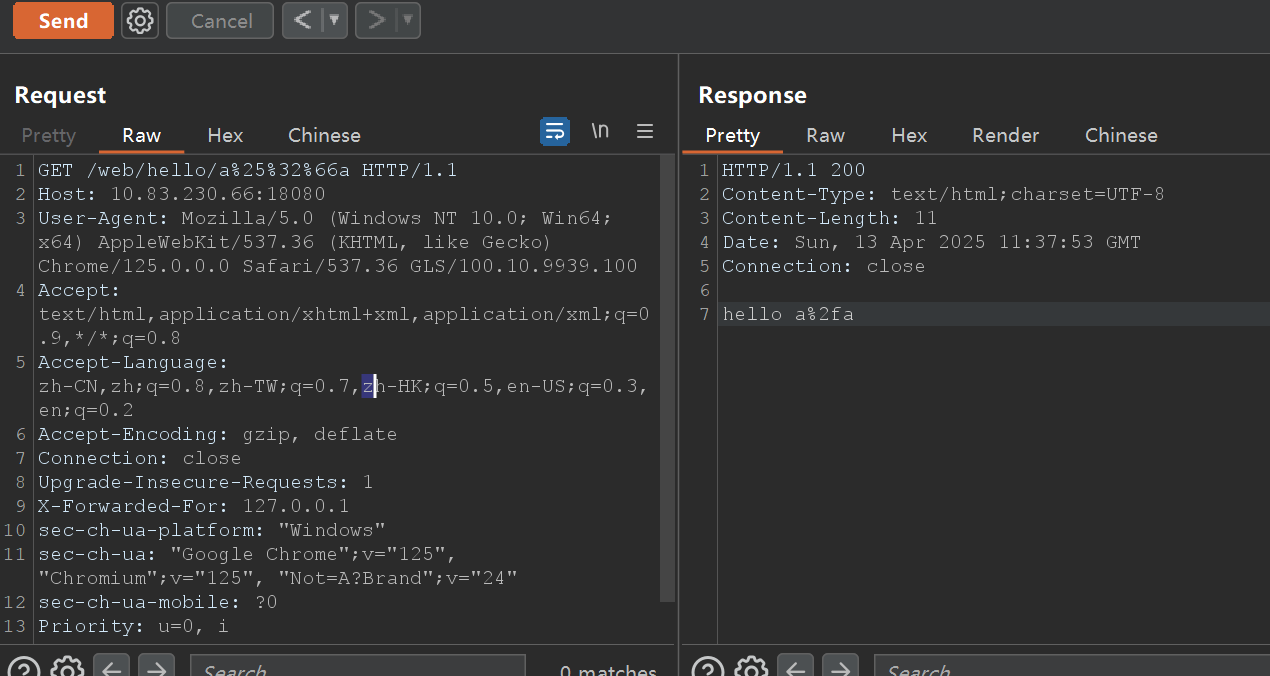The height and width of the screenshot is (676, 1270).
Task: Open the back history dropdown arrow
Action: tap(335, 21)
